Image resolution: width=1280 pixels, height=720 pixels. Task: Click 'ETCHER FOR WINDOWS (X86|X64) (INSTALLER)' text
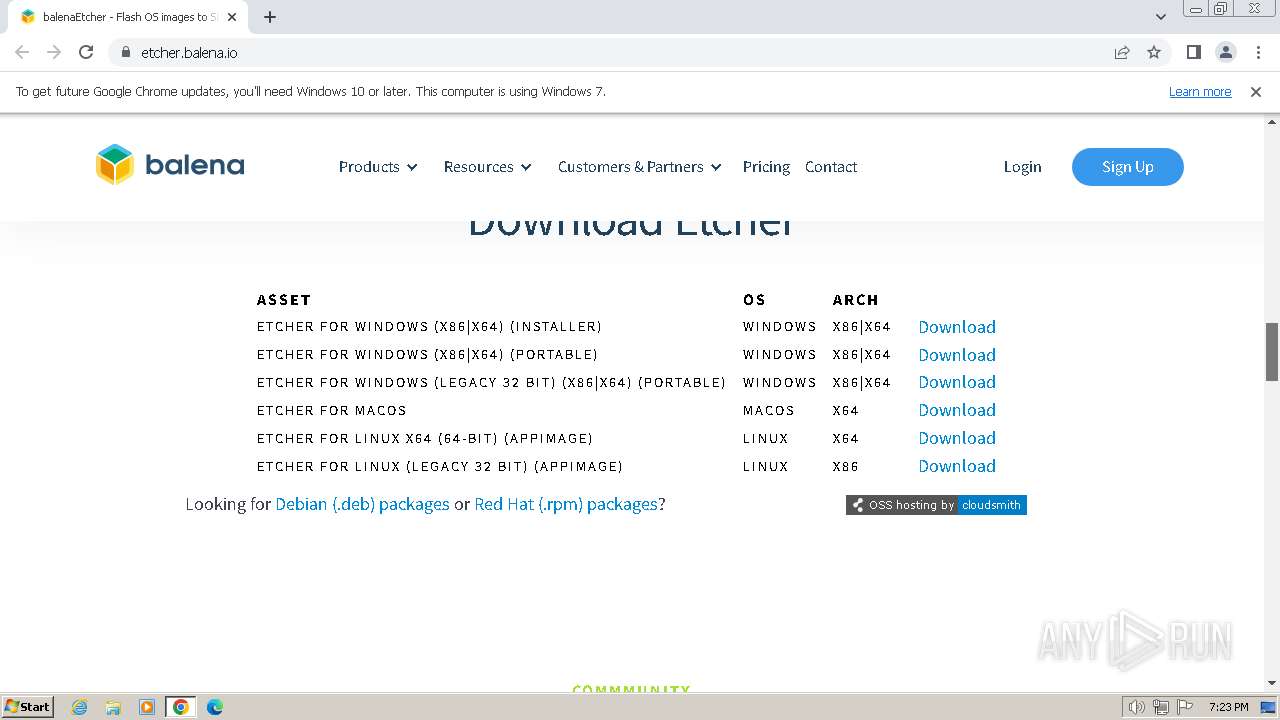(429, 327)
